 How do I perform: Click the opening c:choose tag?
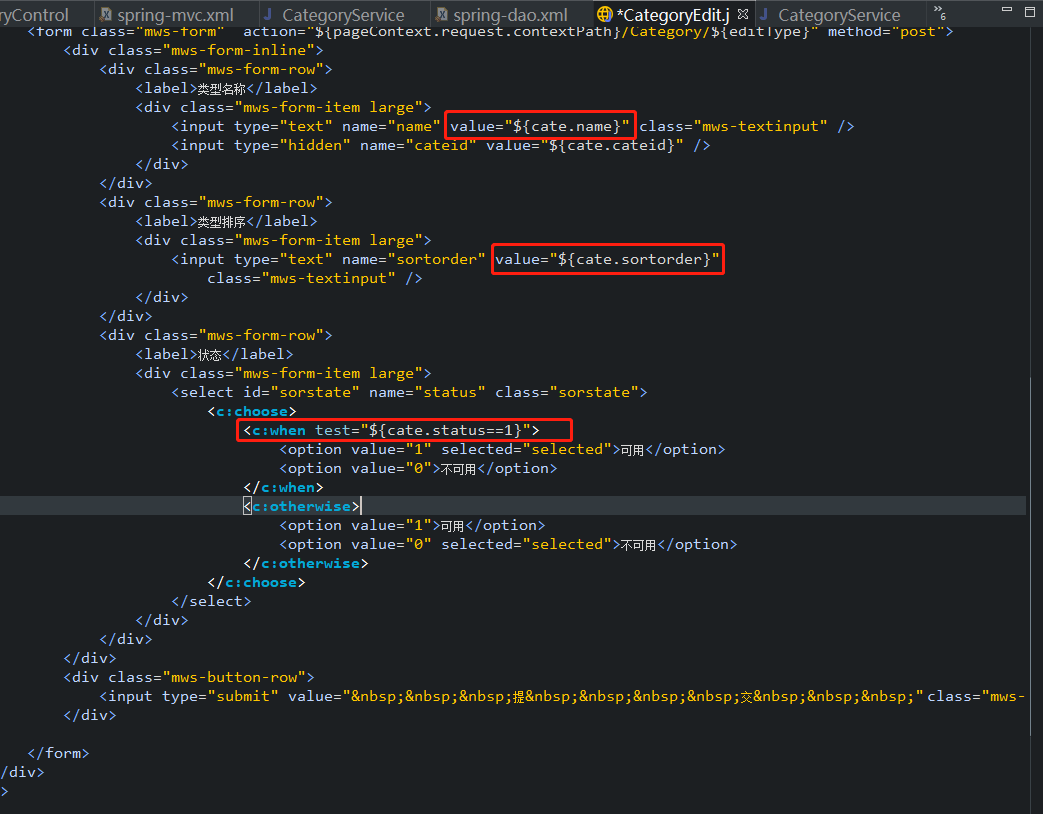click(x=252, y=412)
